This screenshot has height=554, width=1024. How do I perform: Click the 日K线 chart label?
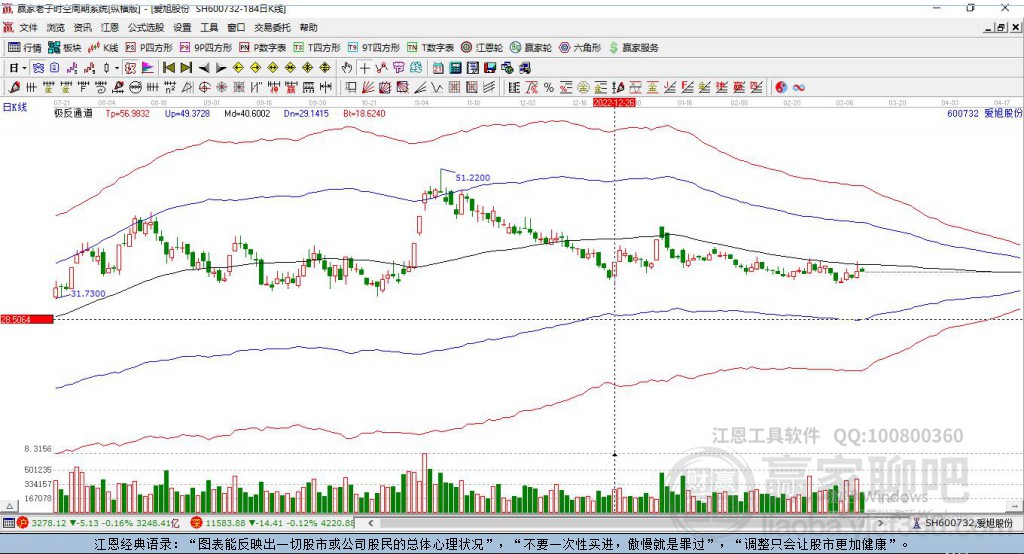click(15, 107)
